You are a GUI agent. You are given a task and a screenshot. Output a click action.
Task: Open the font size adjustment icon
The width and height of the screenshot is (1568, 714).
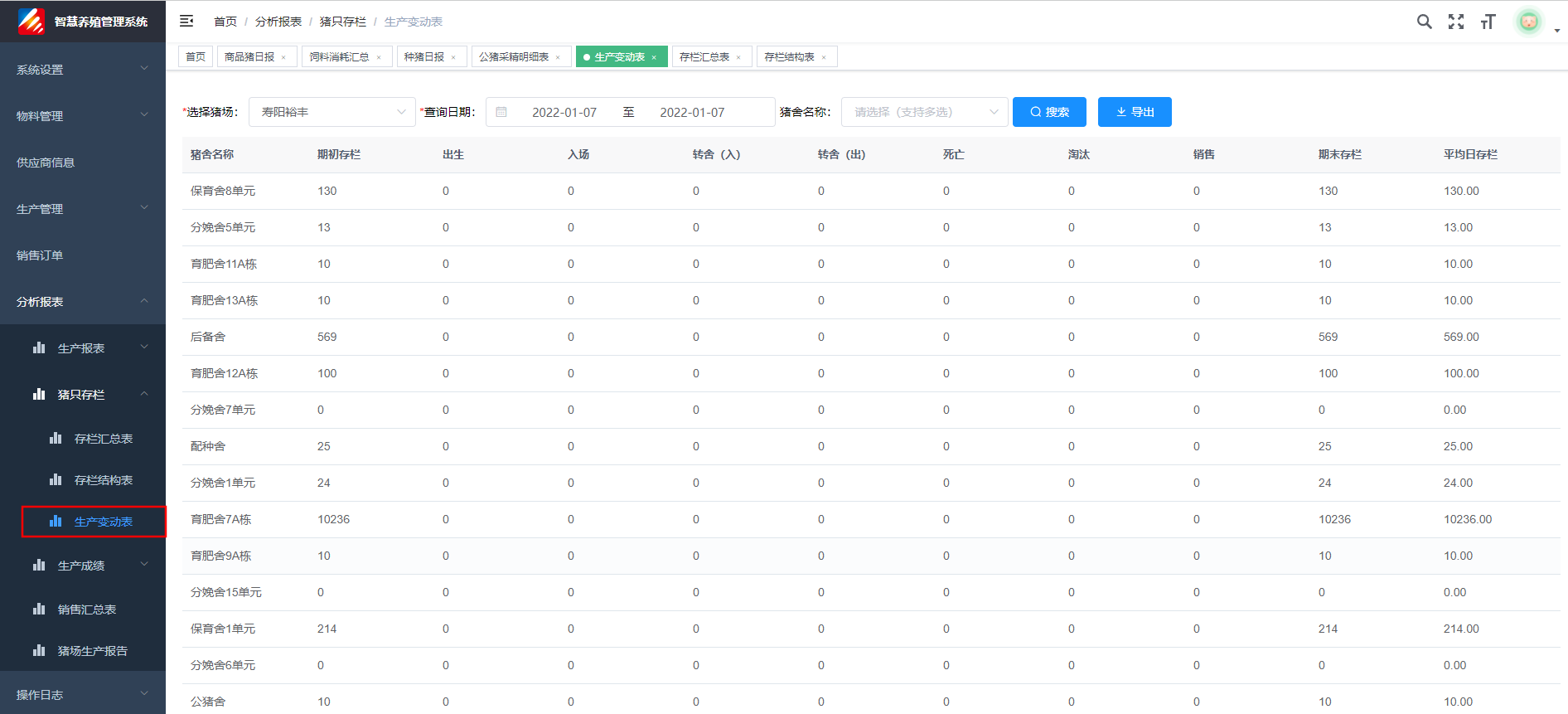(1488, 22)
